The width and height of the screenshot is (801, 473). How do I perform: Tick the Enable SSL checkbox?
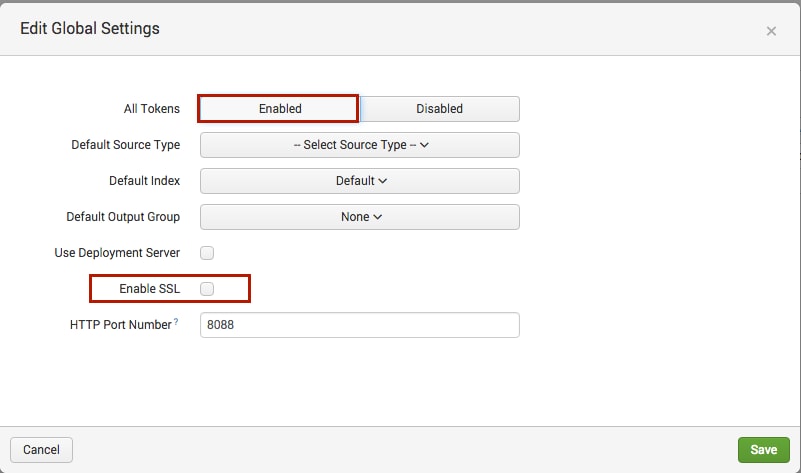click(207, 289)
